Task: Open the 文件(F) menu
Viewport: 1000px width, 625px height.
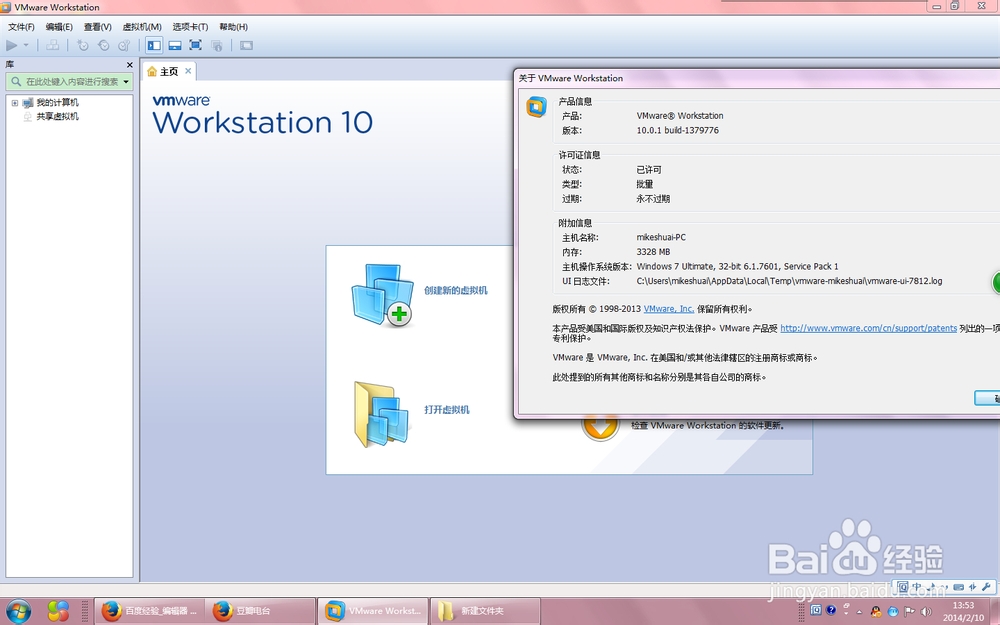Action: (x=21, y=27)
